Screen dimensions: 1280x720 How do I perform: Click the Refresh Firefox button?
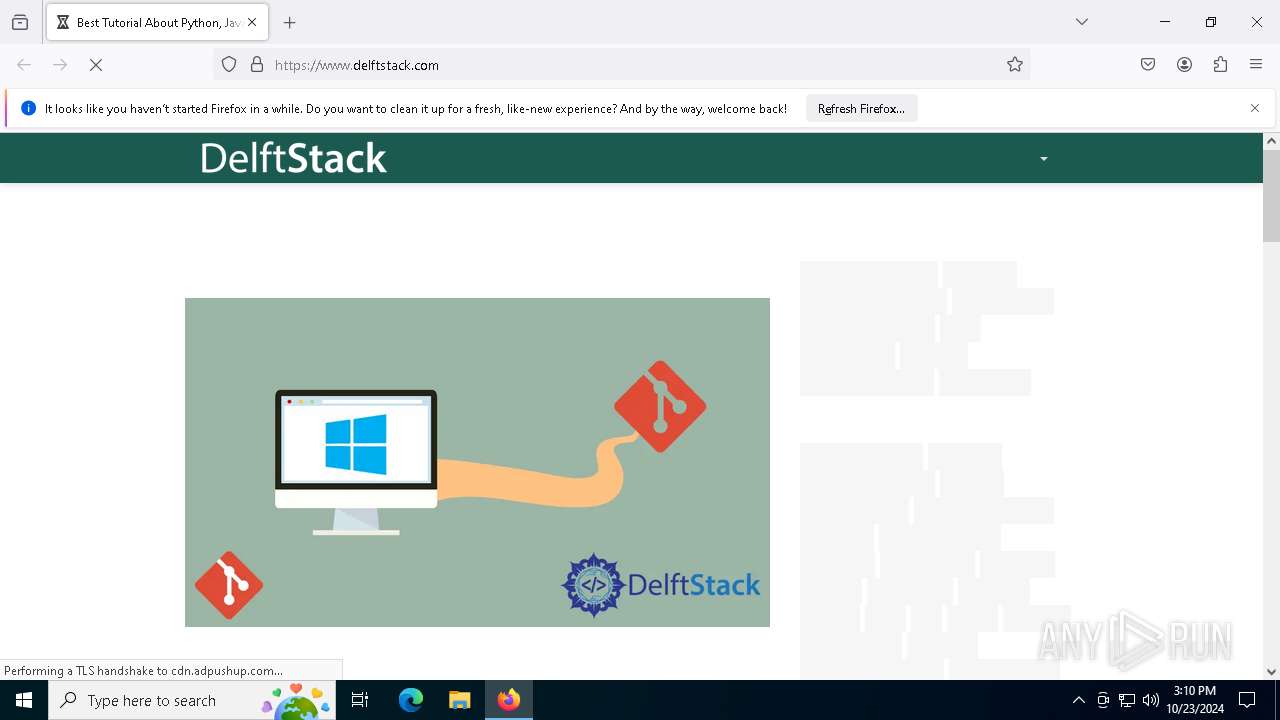[861, 108]
